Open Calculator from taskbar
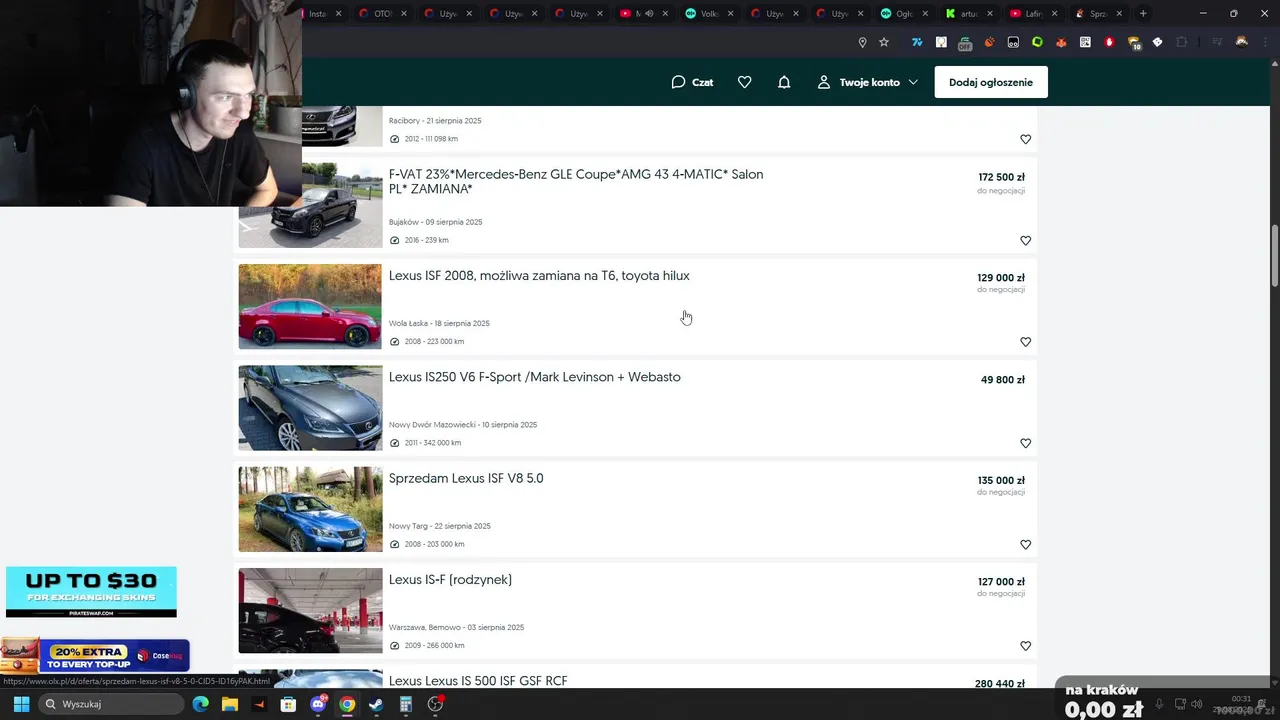 (x=406, y=704)
